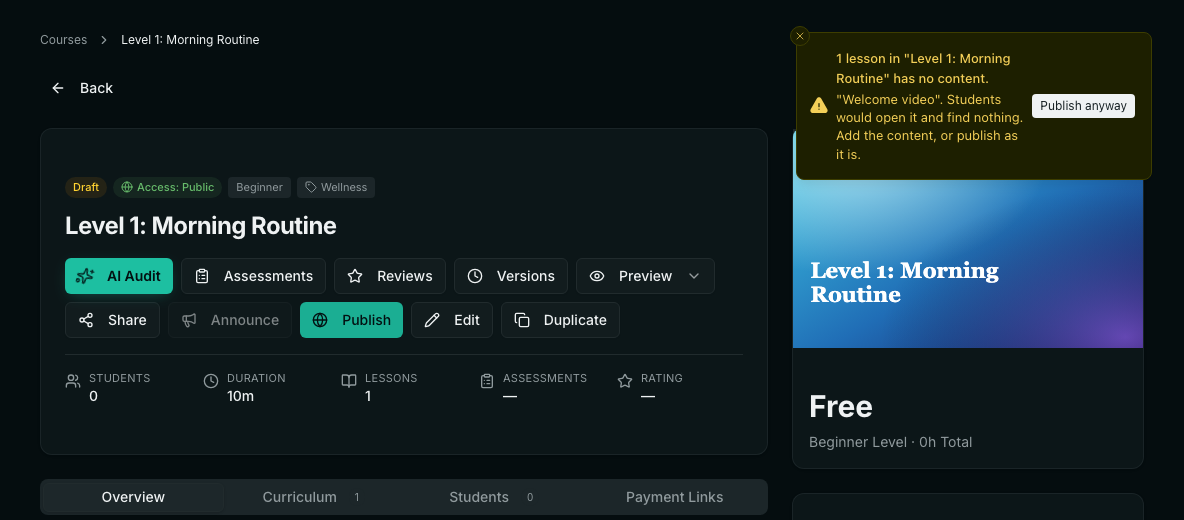Click the Free price label

[840, 407]
